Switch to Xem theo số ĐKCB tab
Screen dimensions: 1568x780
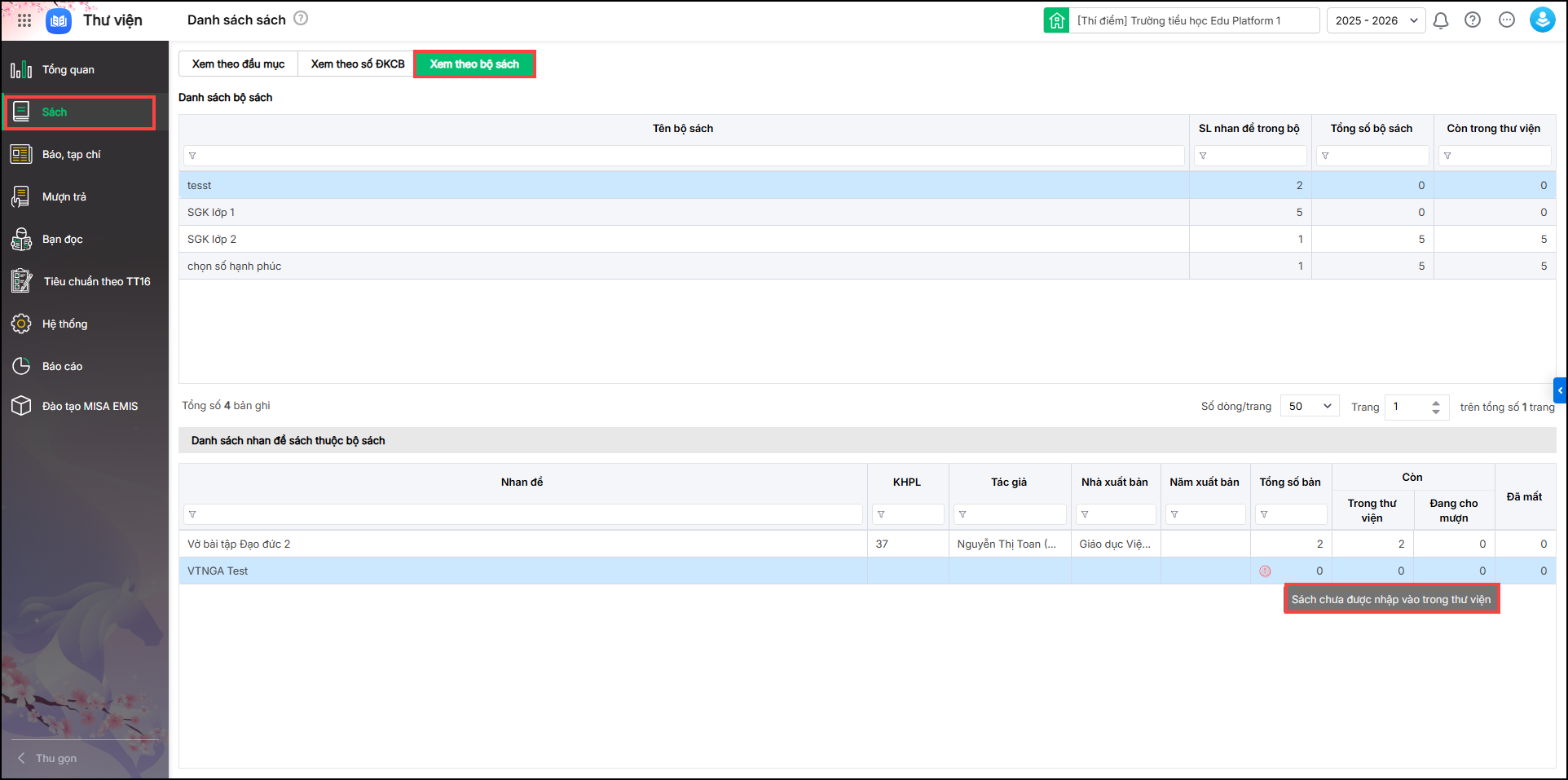coord(357,64)
